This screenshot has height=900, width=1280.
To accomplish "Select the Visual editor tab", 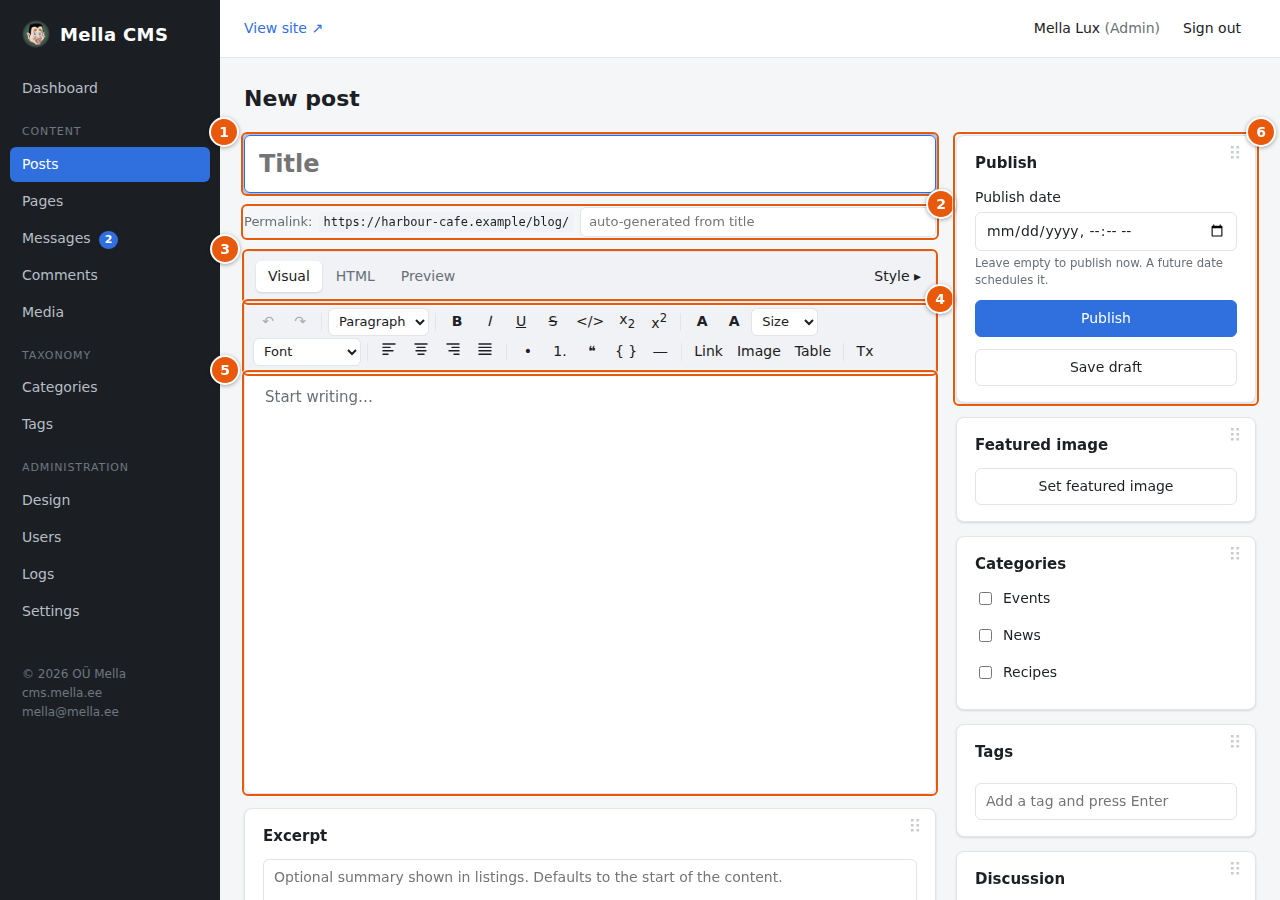I will point(289,276).
